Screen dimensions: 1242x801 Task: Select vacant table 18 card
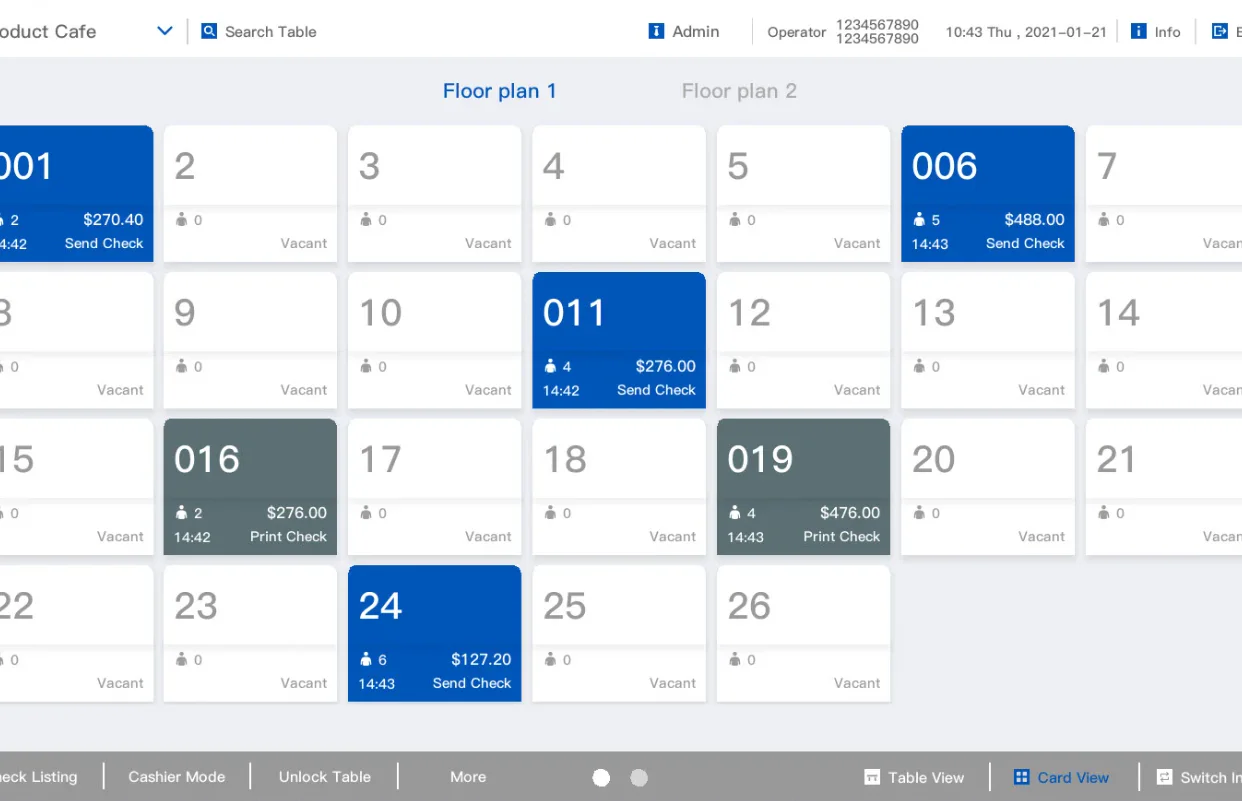click(619, 487)
